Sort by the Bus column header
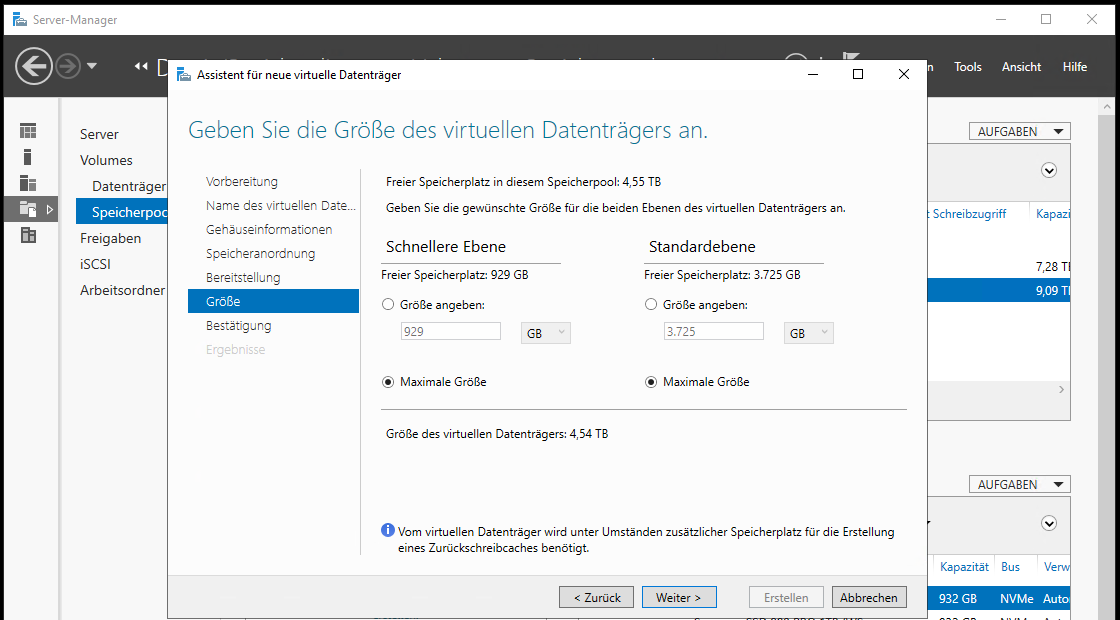 pos(1010,566)
